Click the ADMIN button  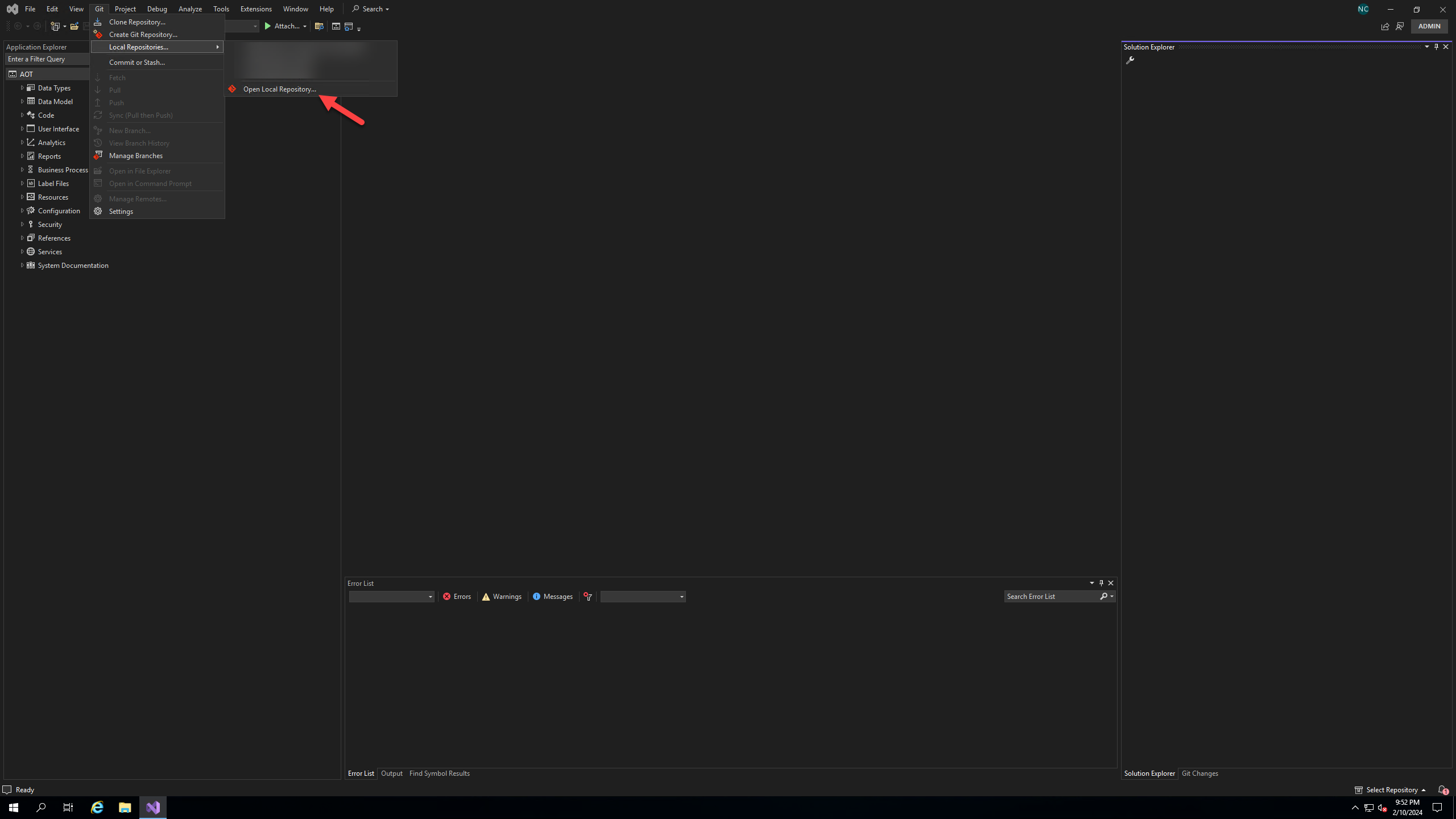[x=1429, y=26]
